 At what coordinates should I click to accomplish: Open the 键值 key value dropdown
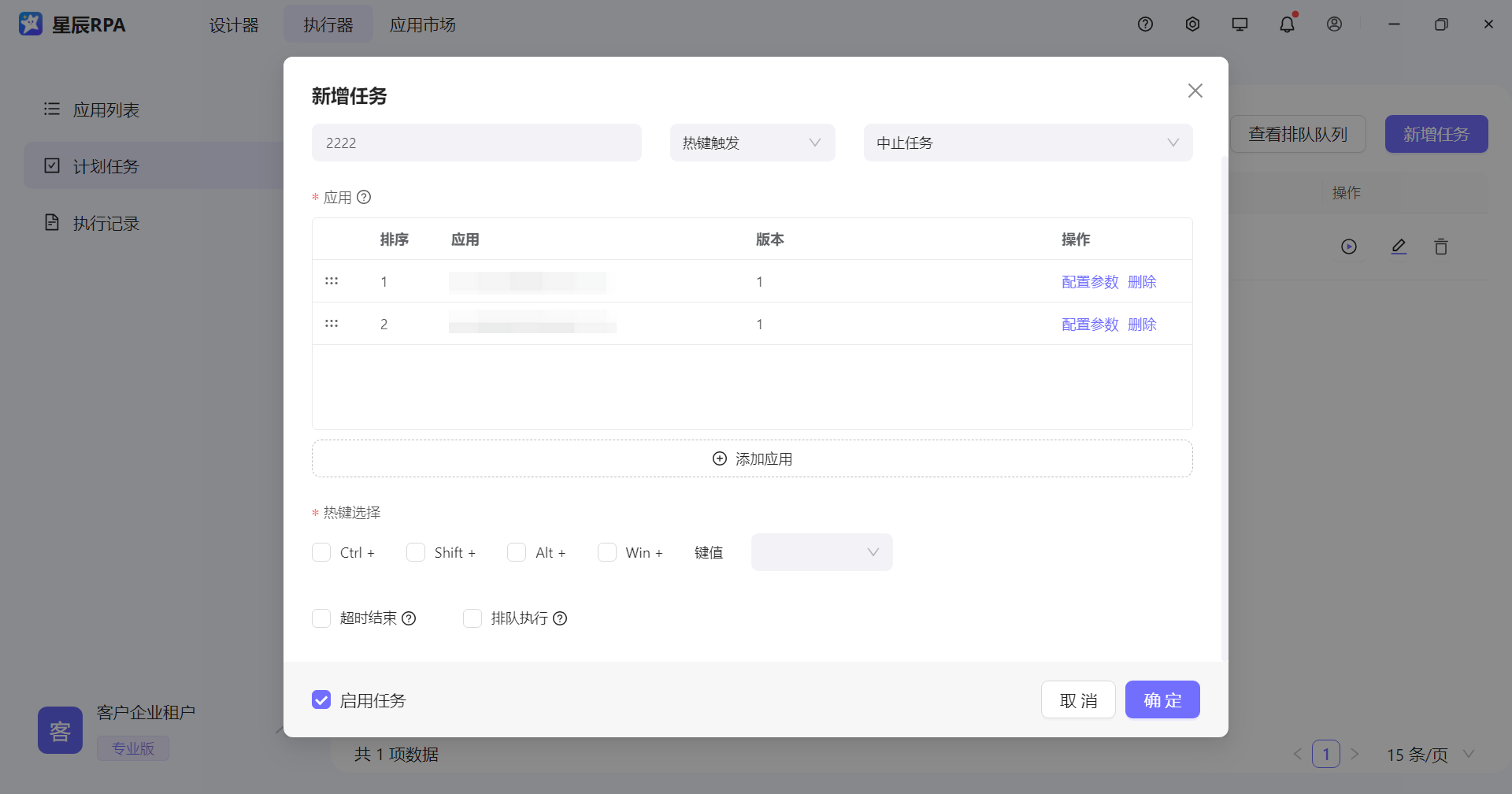pyautogui.click(x=821, y=552)
